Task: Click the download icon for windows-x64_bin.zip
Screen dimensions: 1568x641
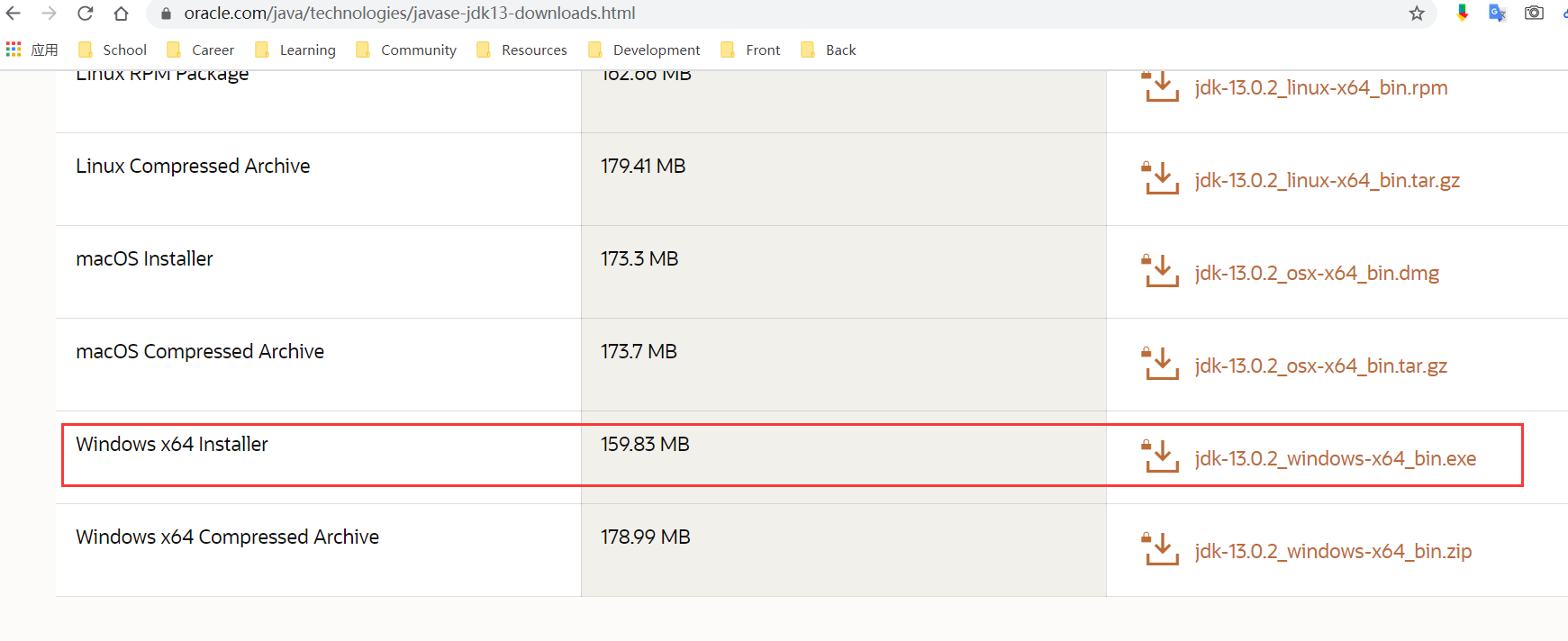Action: point(1161,548)
